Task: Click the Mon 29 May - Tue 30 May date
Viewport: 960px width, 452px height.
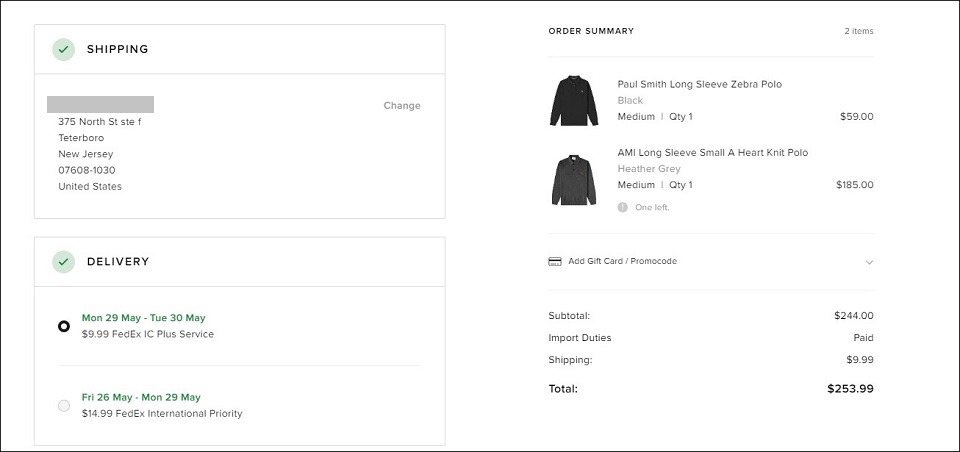Action: click(144, 318)
